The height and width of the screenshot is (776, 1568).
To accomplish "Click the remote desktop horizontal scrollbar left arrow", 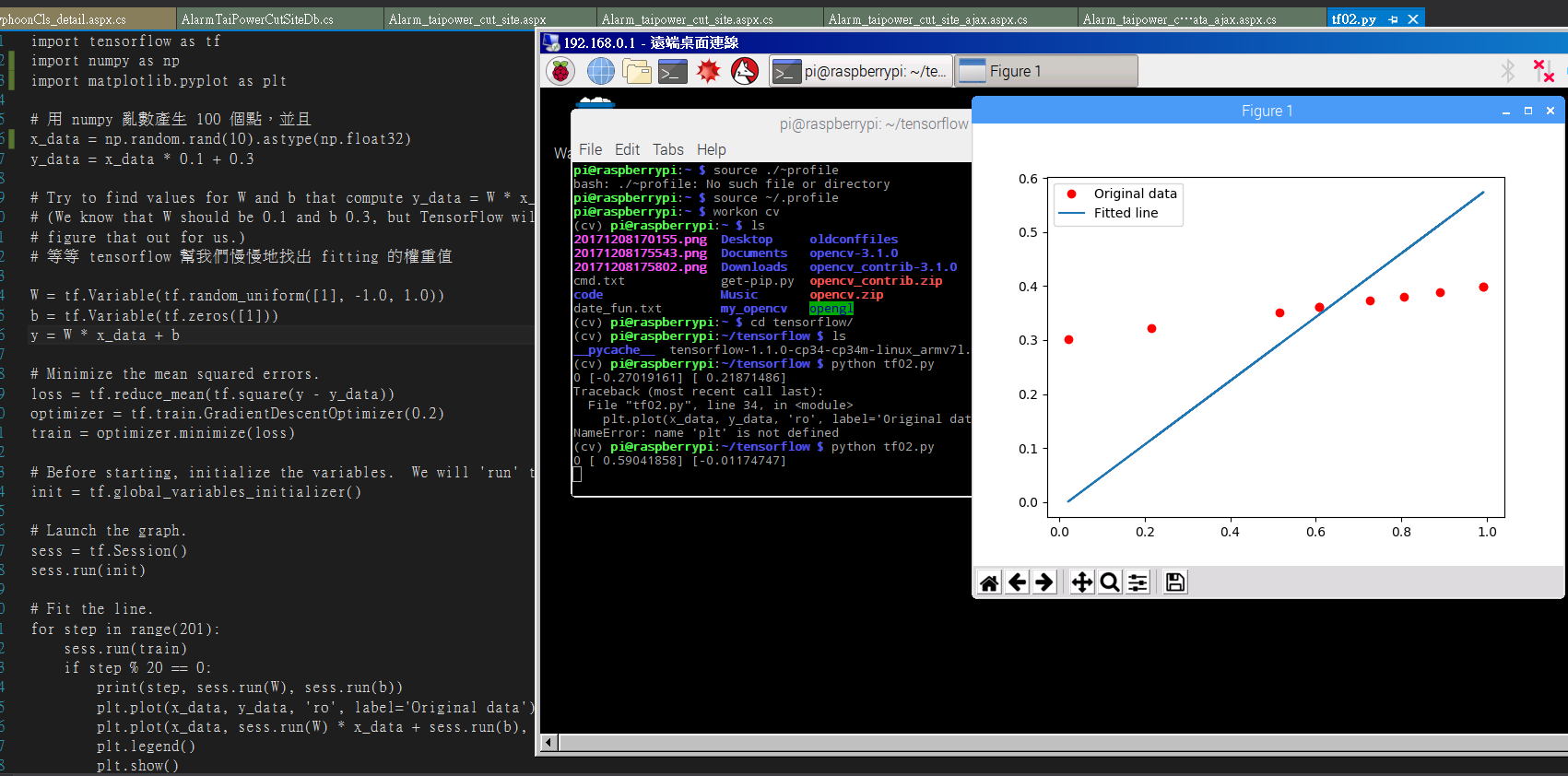I will click(548, 743).
